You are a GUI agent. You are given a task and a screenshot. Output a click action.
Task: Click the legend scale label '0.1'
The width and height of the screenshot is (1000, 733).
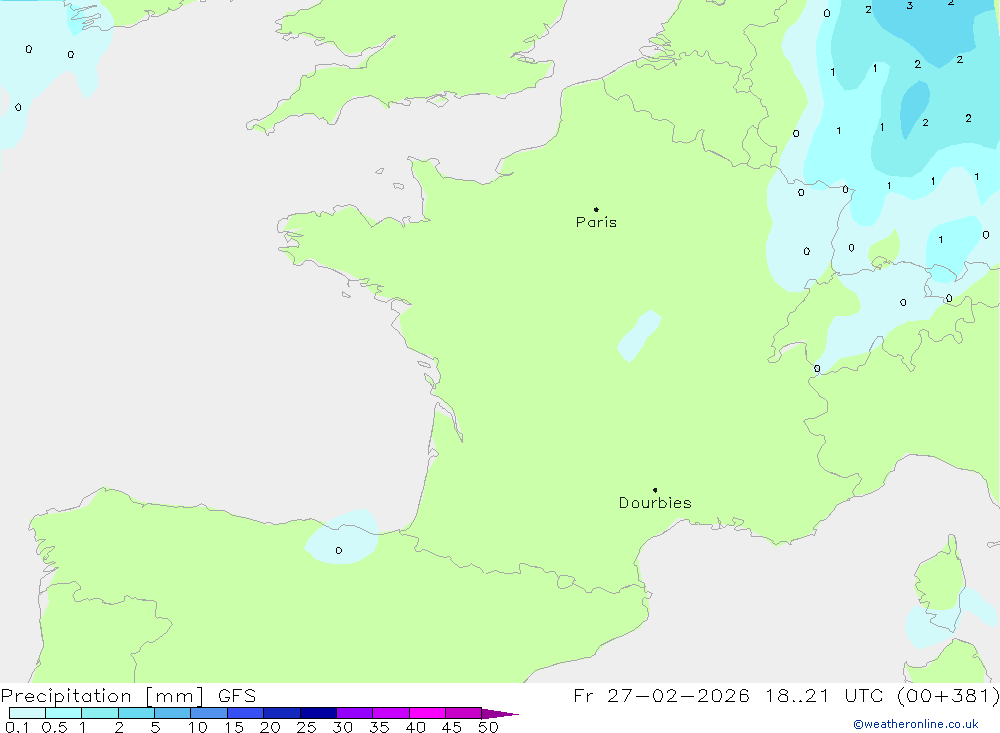coord(17,727)
